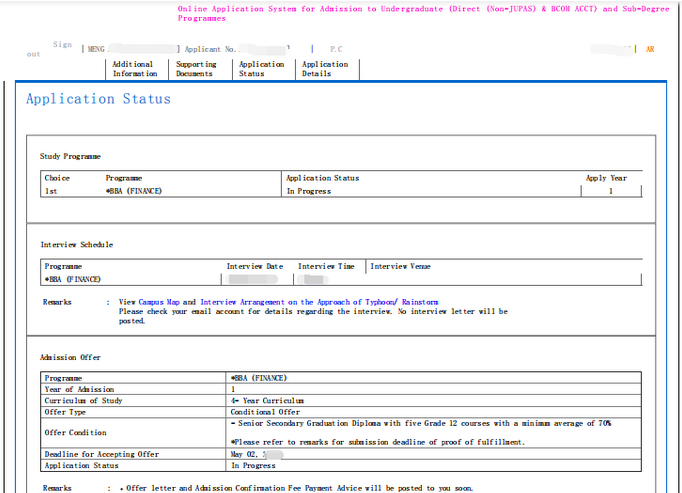Click the AR link at top right

(x=650, y=49)
